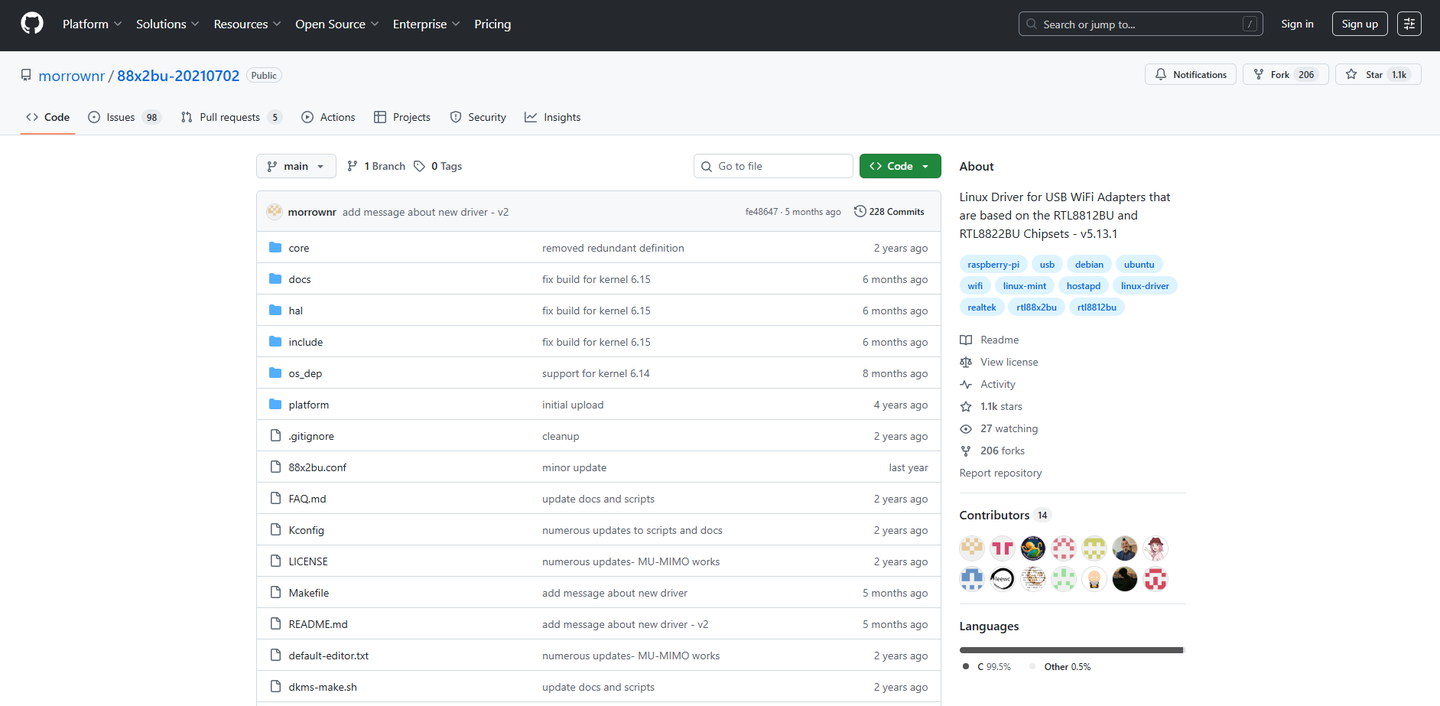
Task: Click the linux-mint topic tag
Action: click(x=1024, y=286)
